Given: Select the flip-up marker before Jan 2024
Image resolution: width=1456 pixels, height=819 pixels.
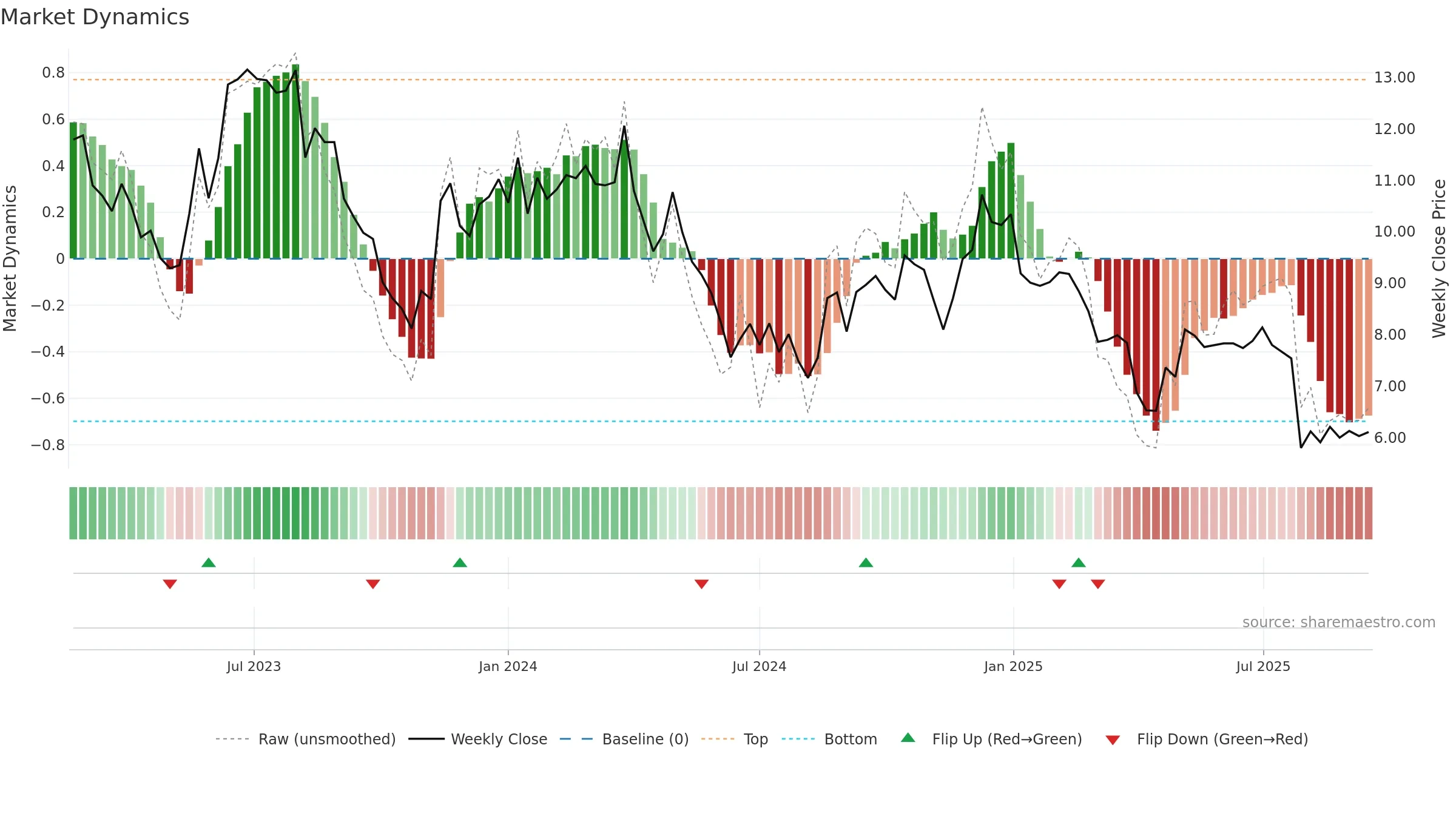Looking at the screenshot, I should point(460,562).
